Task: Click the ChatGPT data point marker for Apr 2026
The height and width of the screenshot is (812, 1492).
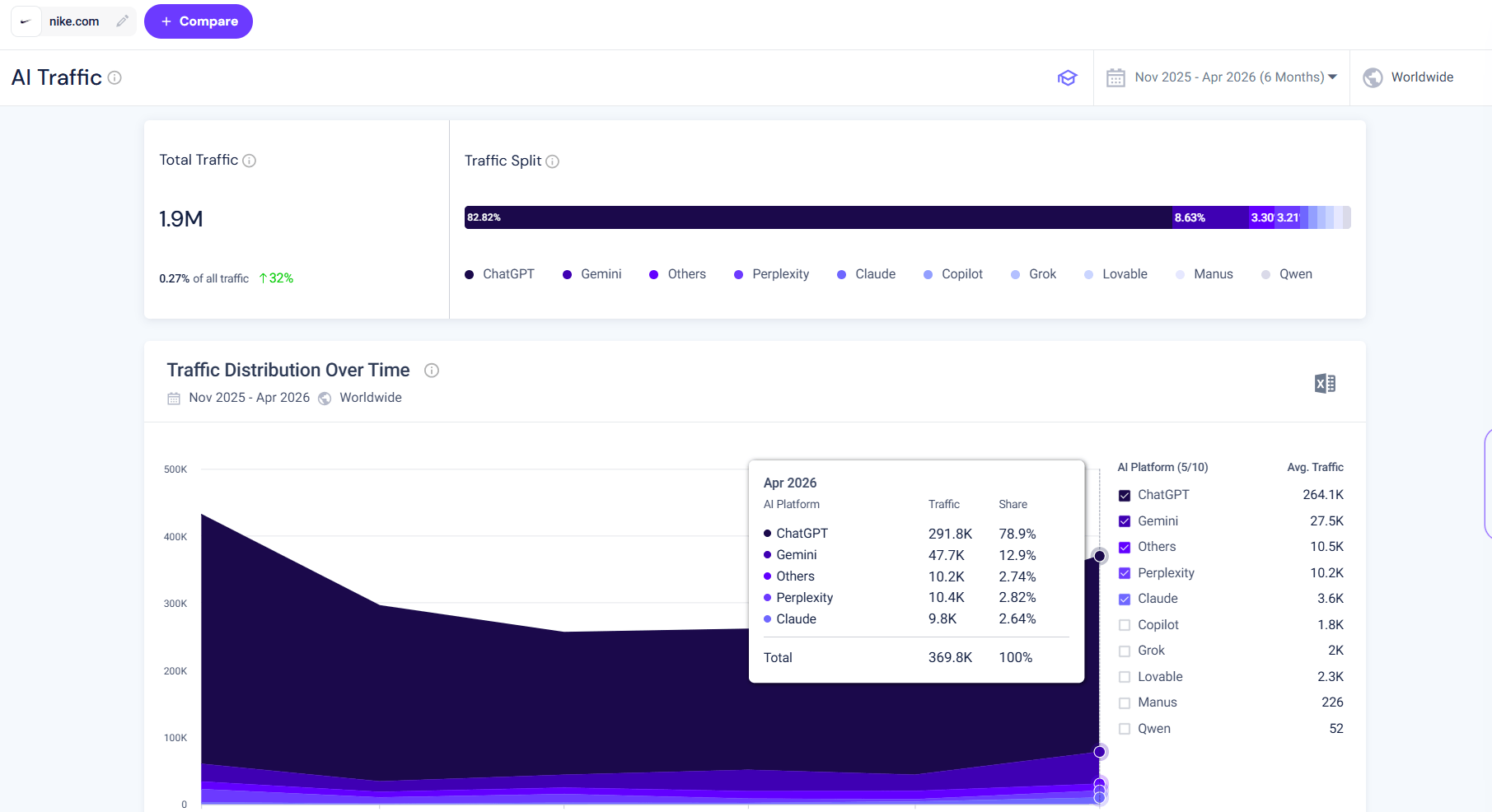Action: pyautogui.click(x=1100, y=556)
